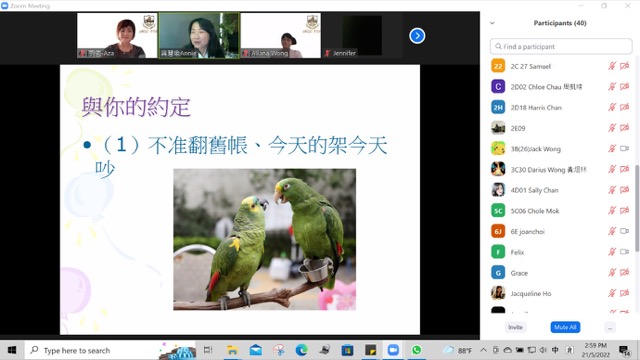Click muted mic icon for 2D18 Harris Chan

coord(612,107)
